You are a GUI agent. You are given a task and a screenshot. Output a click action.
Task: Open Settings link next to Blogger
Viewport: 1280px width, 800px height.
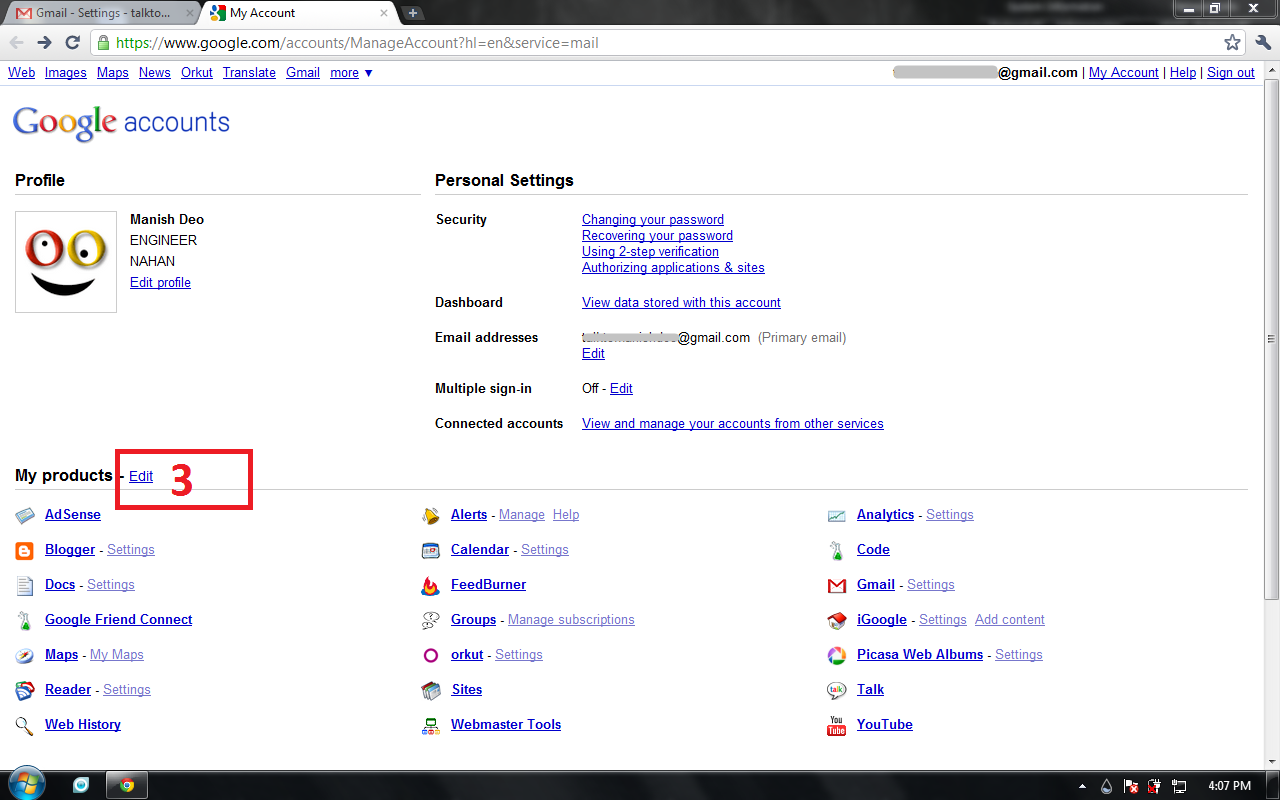click(131, 550)
